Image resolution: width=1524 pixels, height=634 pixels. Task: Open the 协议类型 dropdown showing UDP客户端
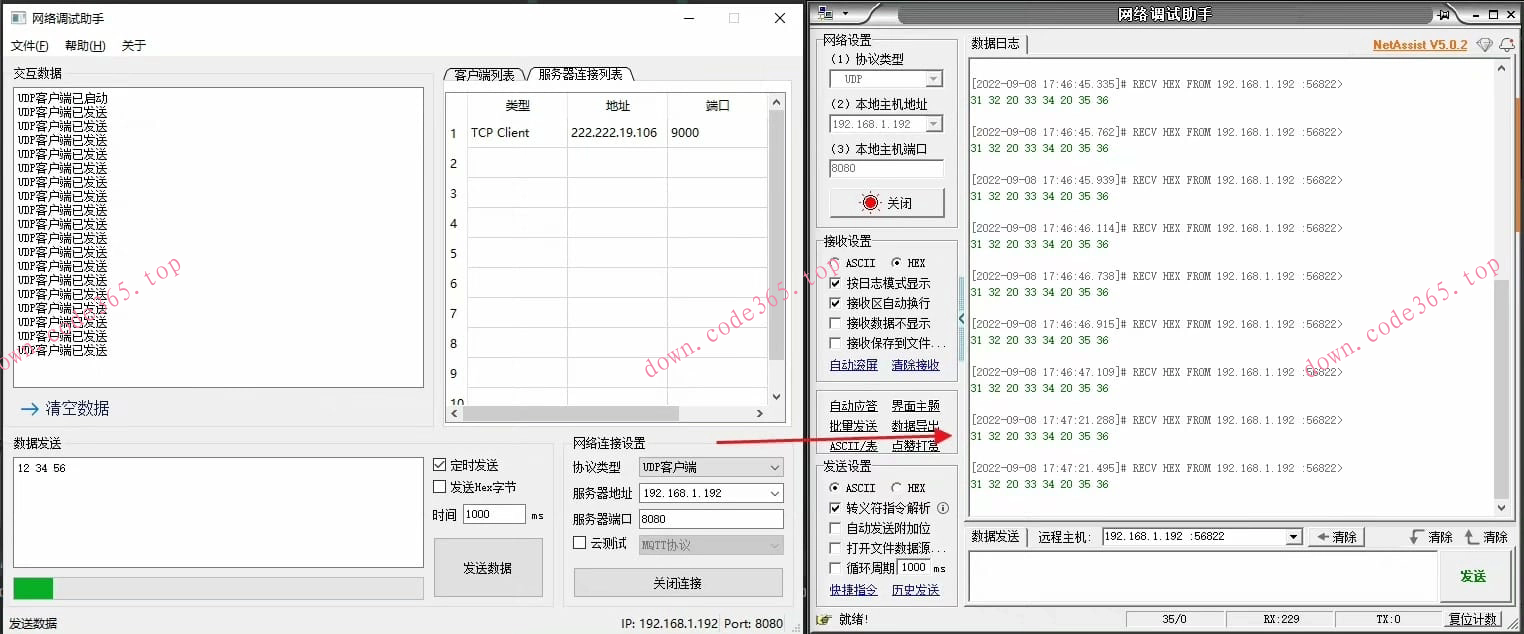[710, 466]
